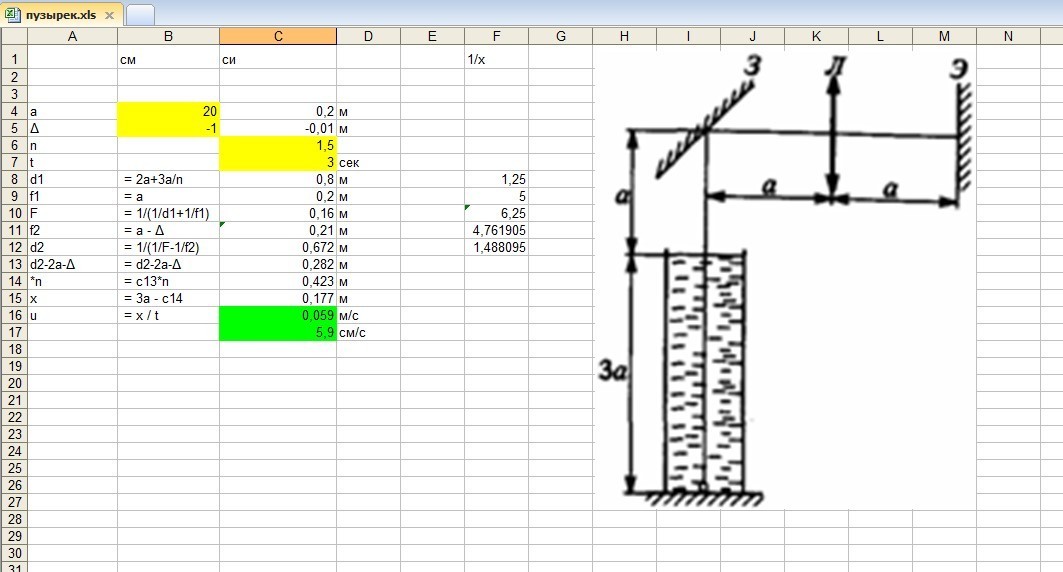Click cell with text '= 3a - c14'
The height and width of the screenshot is (572, 1063).
coord(168,298)
